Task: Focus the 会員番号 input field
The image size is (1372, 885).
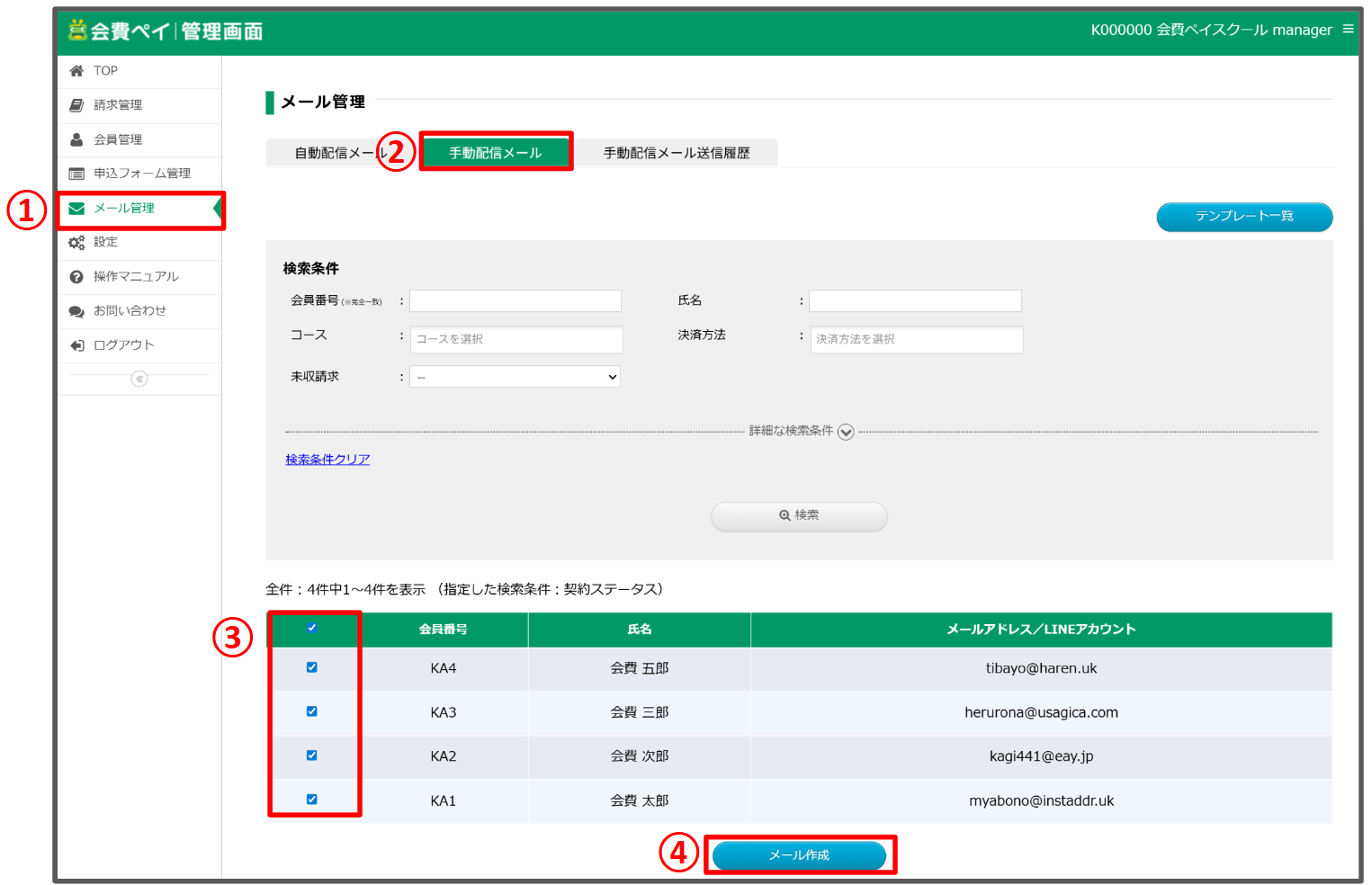Action: point(516,300)
